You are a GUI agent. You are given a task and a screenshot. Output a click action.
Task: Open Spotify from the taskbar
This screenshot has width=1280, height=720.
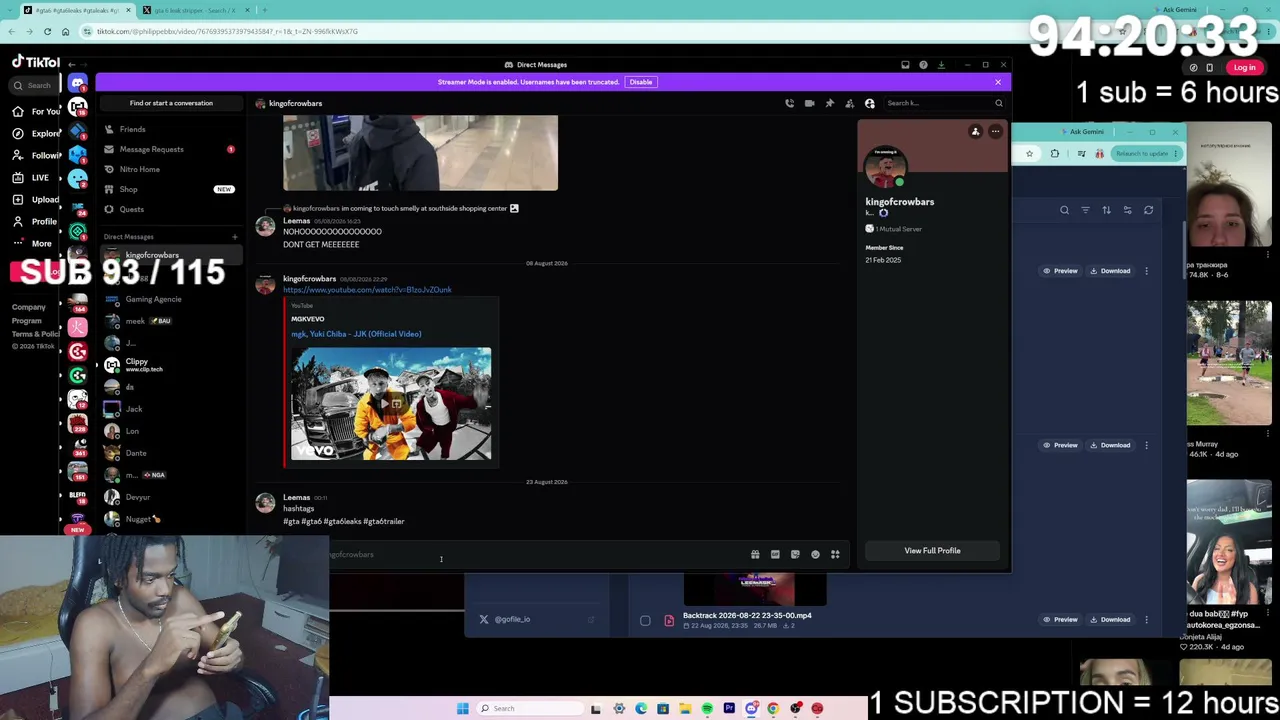tap(707, 708)
